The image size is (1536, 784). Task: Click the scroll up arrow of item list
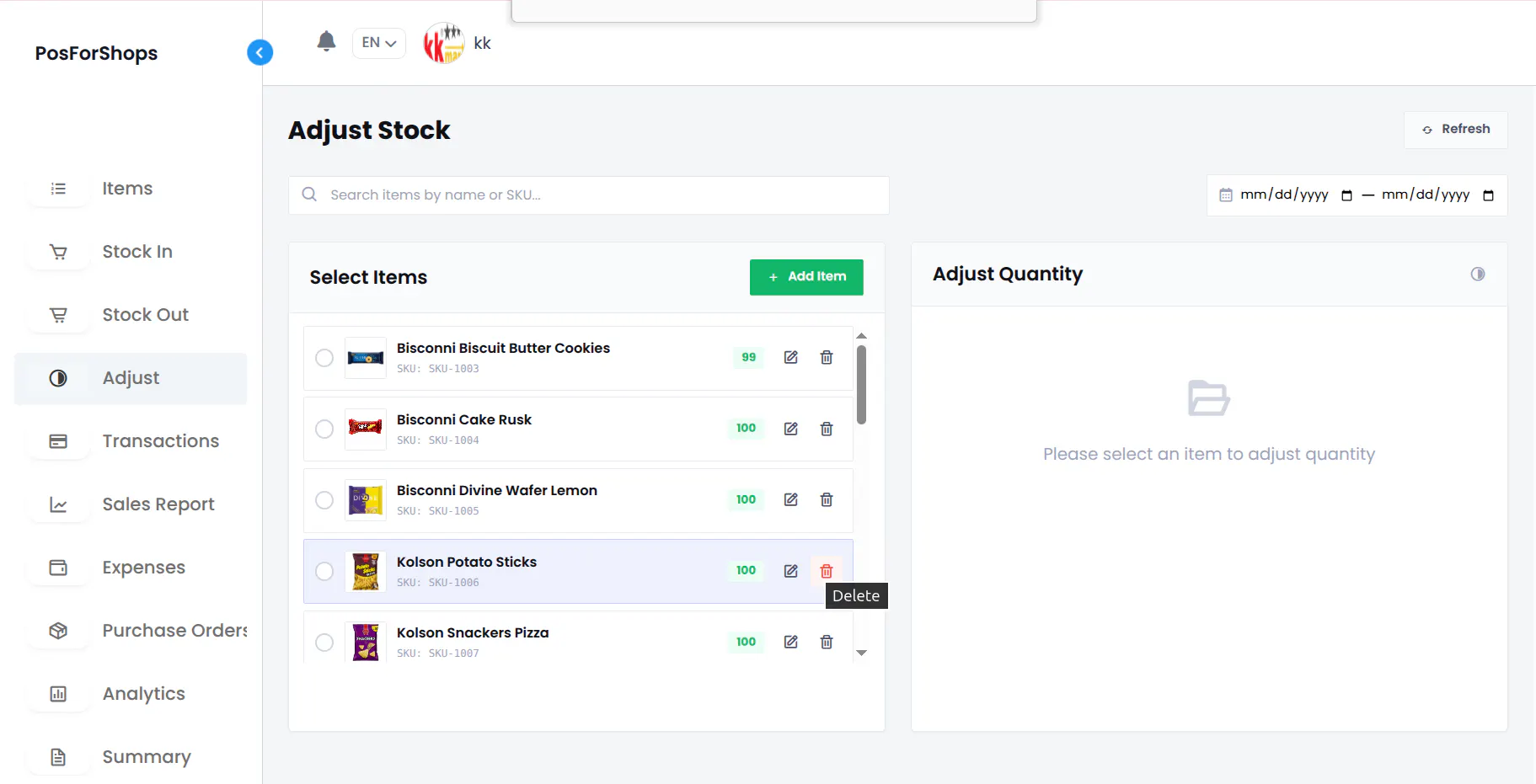861,336
